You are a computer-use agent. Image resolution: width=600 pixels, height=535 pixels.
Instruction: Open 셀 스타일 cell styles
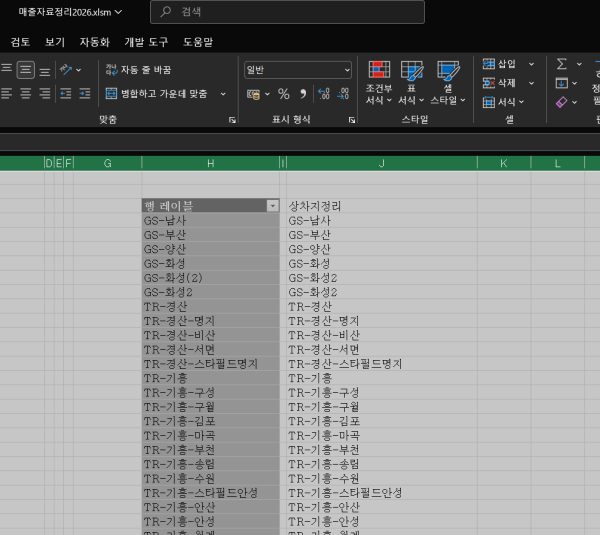click(448, 83)
